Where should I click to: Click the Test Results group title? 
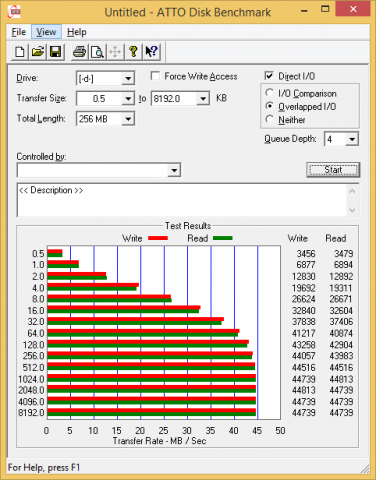pyautogui.click(x=188, y=226)
